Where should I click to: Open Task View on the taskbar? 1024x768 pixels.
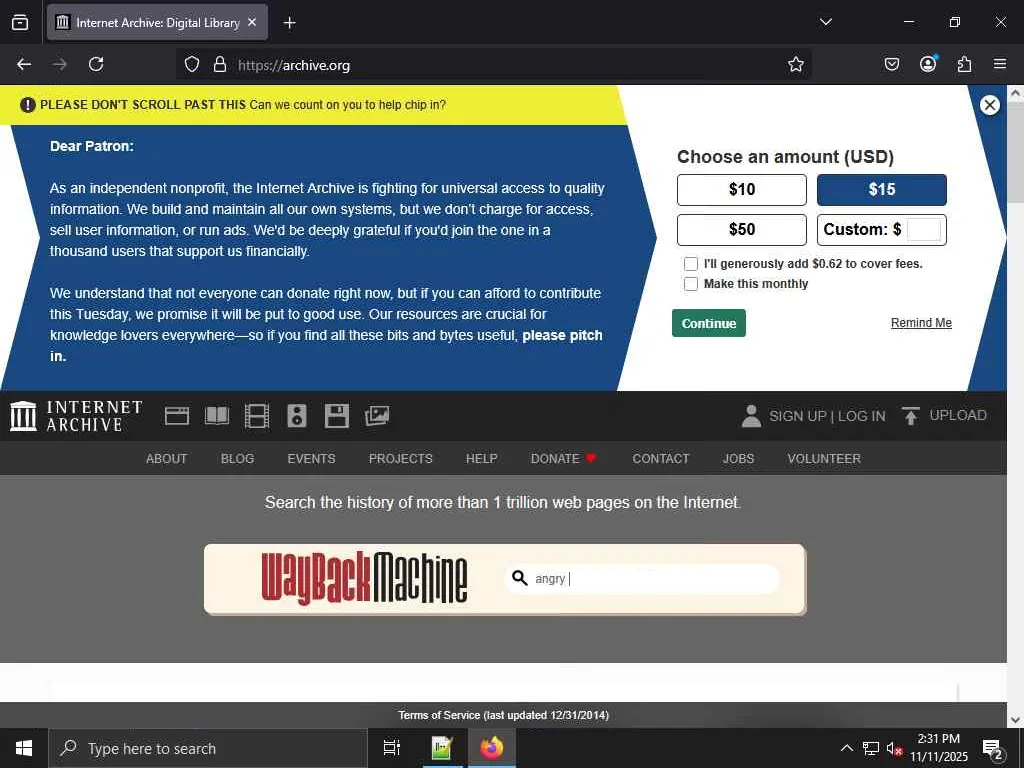(x=392, y=748)
